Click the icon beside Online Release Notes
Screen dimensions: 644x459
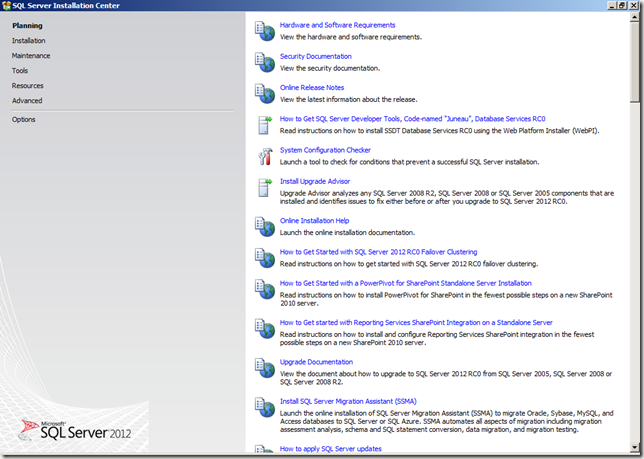click(264, 93)
